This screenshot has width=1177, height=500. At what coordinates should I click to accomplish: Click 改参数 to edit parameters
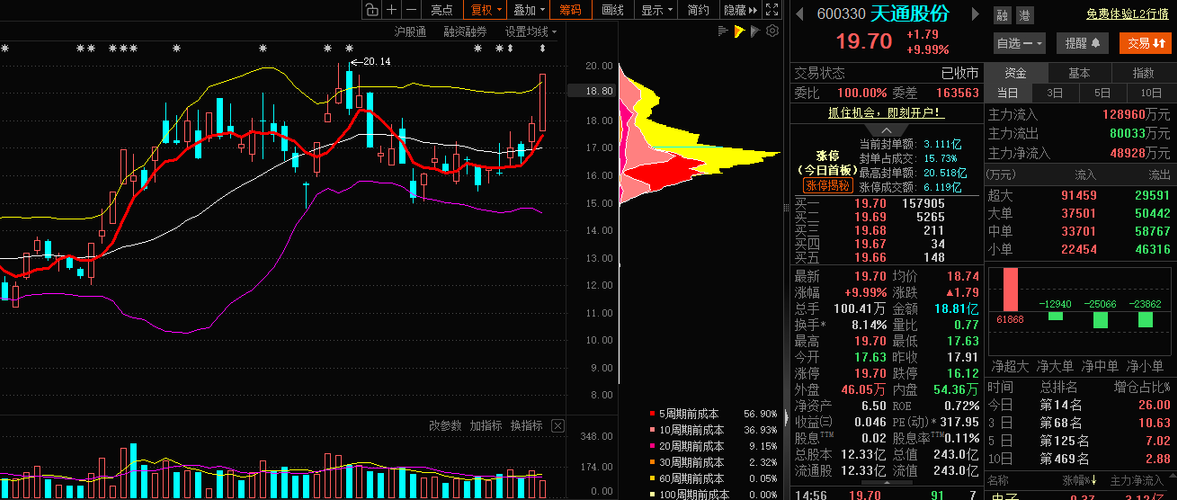tap(445, 426)
